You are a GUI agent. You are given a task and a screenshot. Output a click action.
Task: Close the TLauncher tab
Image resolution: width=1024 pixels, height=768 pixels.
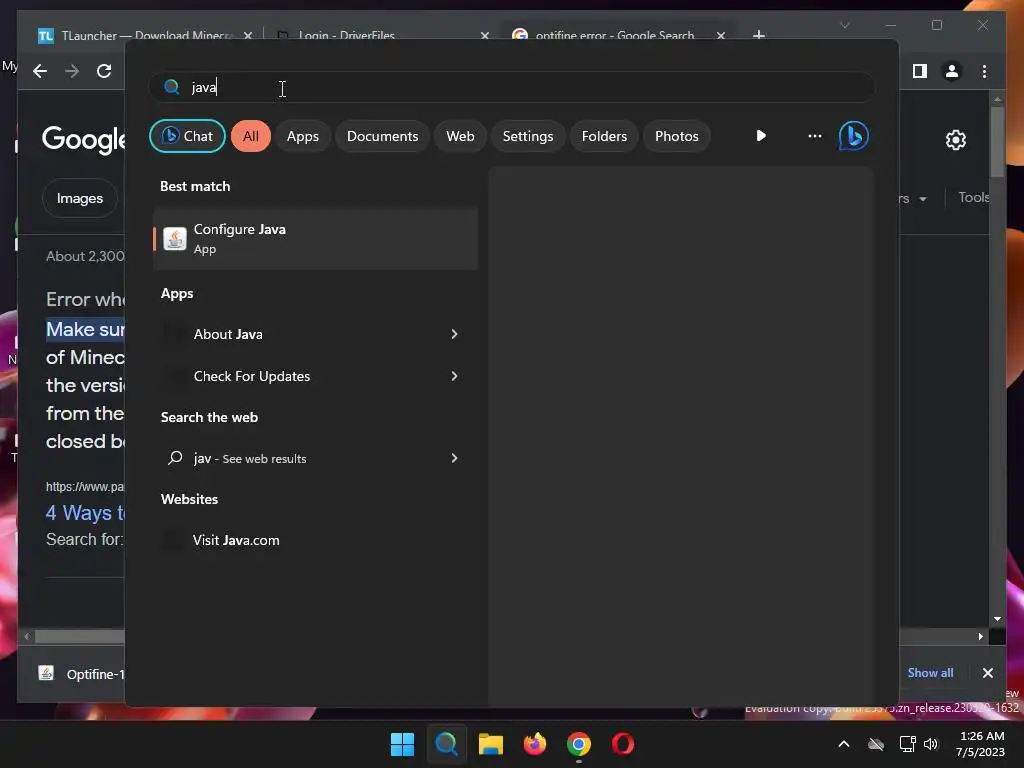click(248, 35)
